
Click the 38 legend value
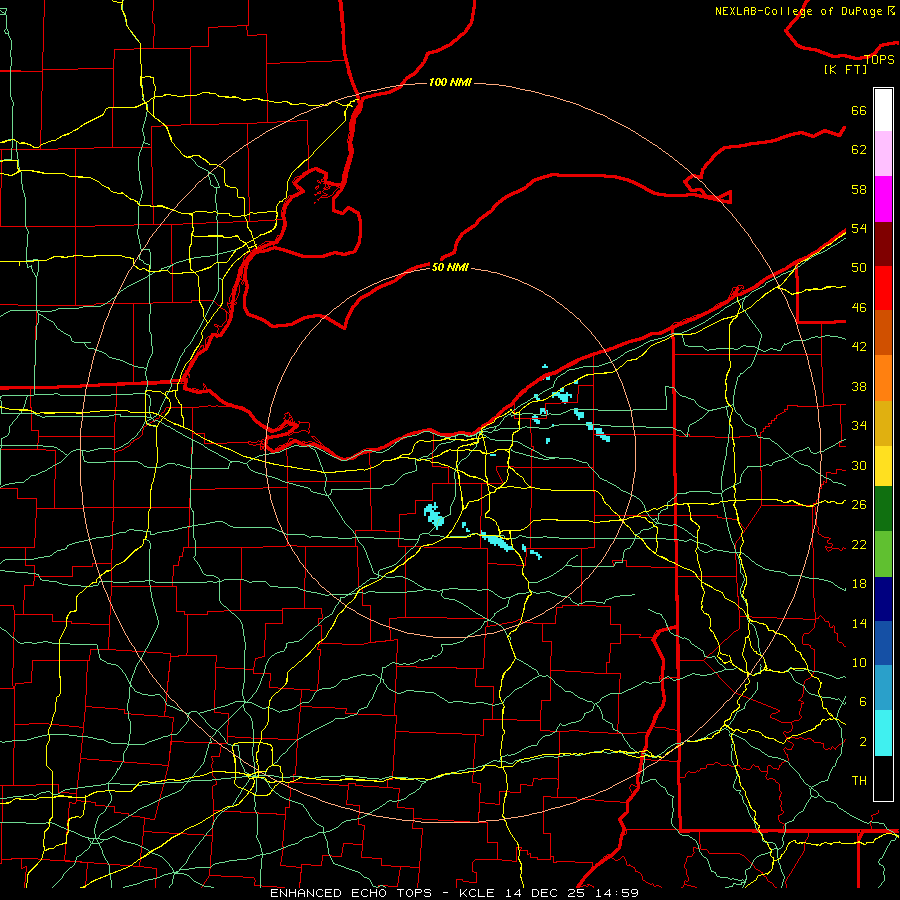[x=859, y=386]
